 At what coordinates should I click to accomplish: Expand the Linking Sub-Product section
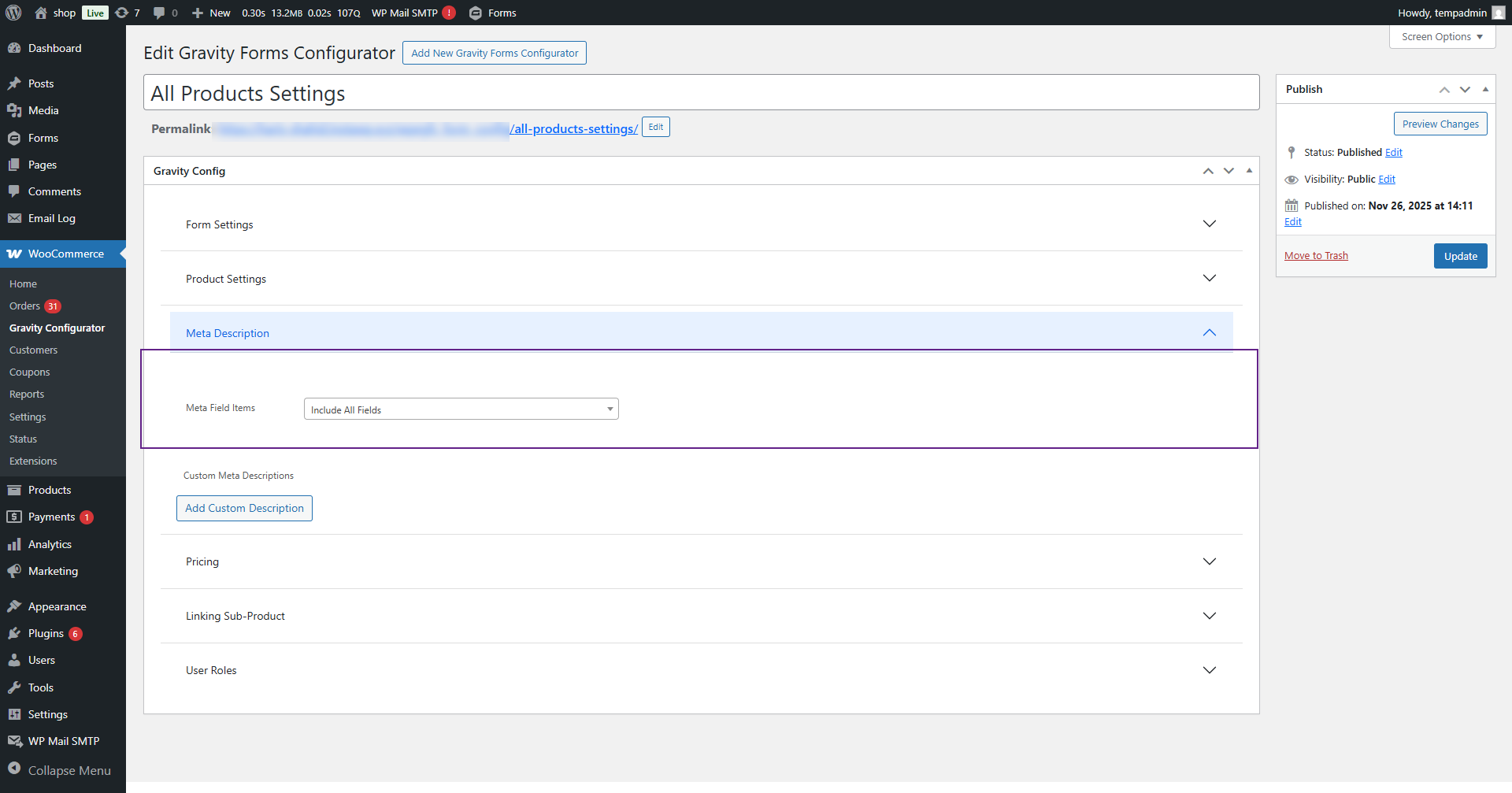click(x=701, y=616)
